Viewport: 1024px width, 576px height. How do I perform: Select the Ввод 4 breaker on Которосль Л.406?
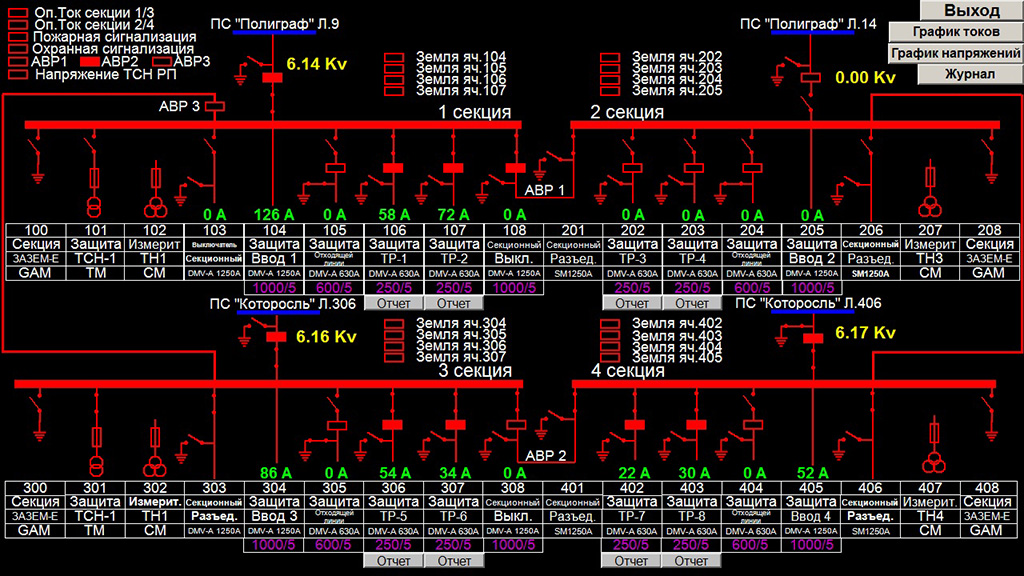click(813, 338)
